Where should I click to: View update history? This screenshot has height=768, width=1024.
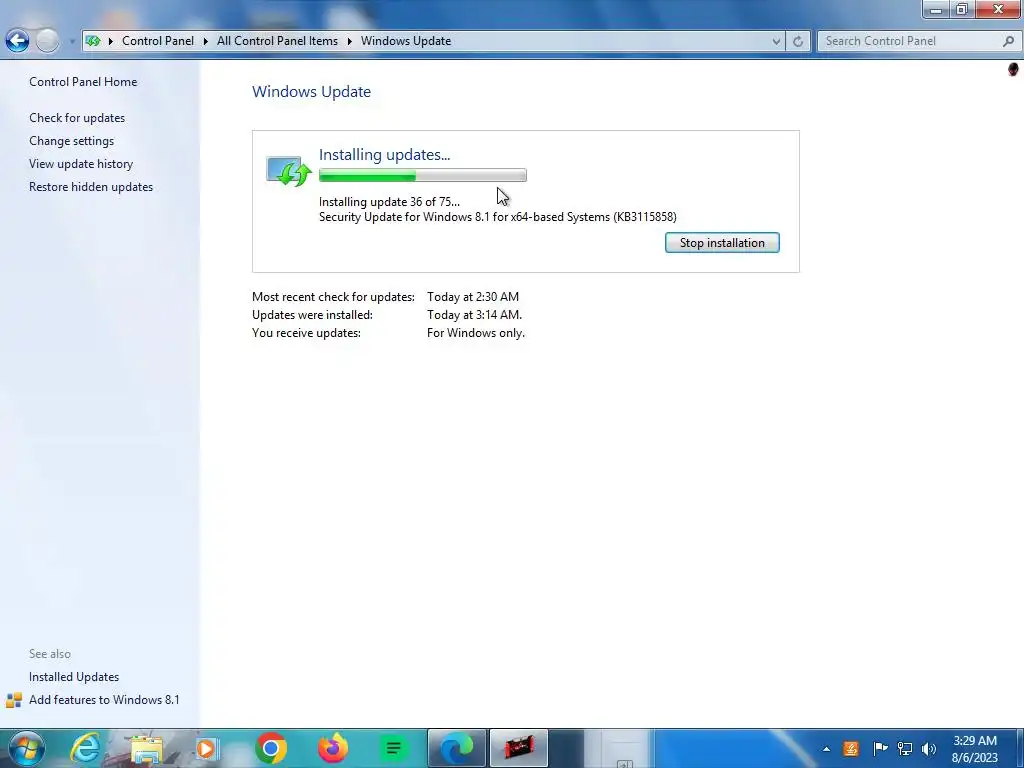[81, 163]
